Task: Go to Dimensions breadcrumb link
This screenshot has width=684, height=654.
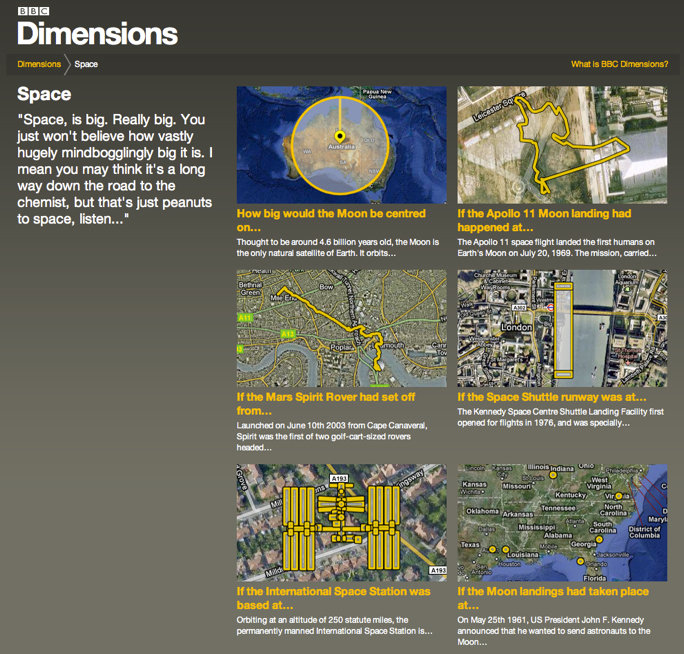Action: pos(39,64)
